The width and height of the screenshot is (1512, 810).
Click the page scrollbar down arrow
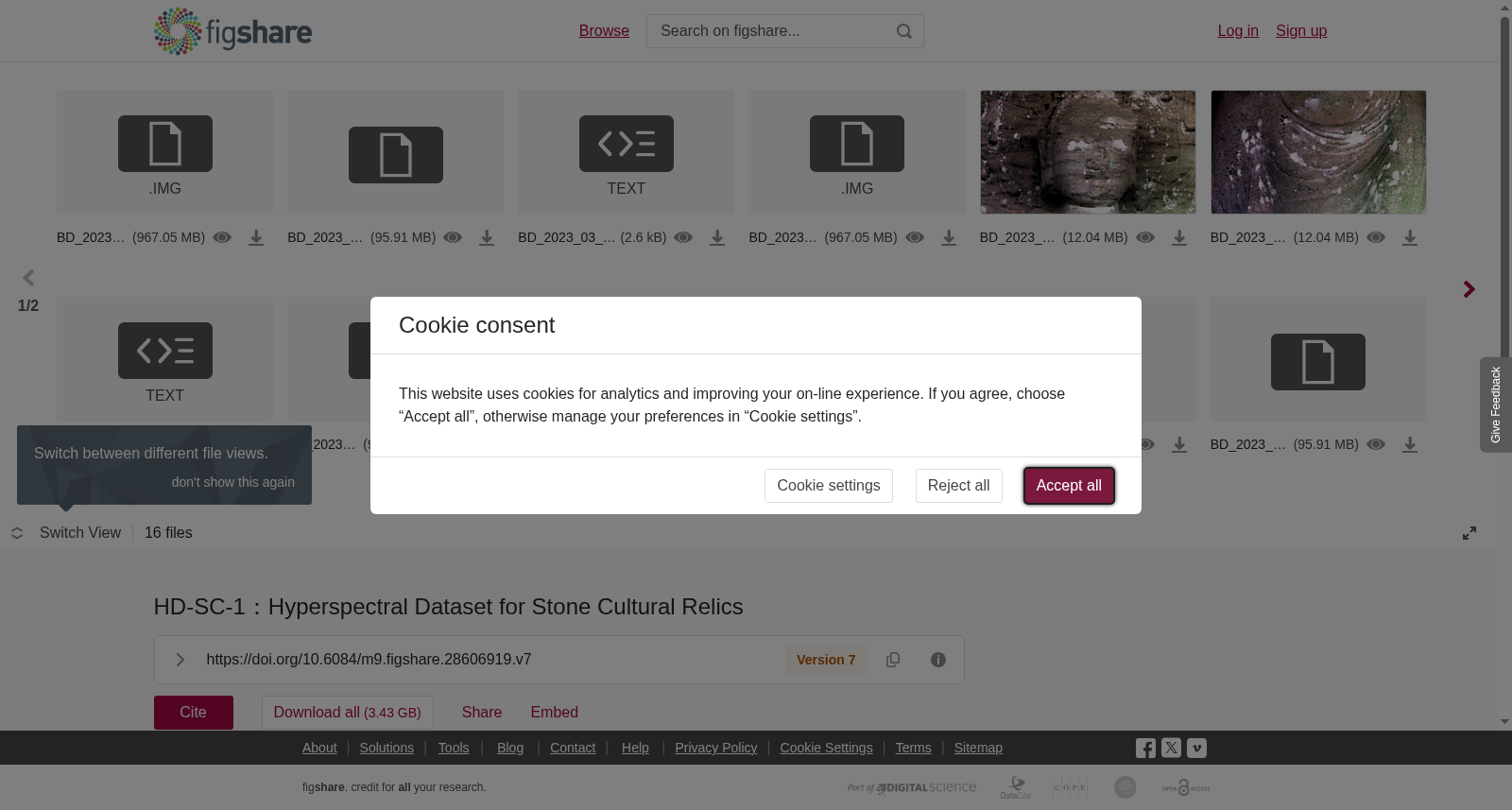tap(1504, 722)
